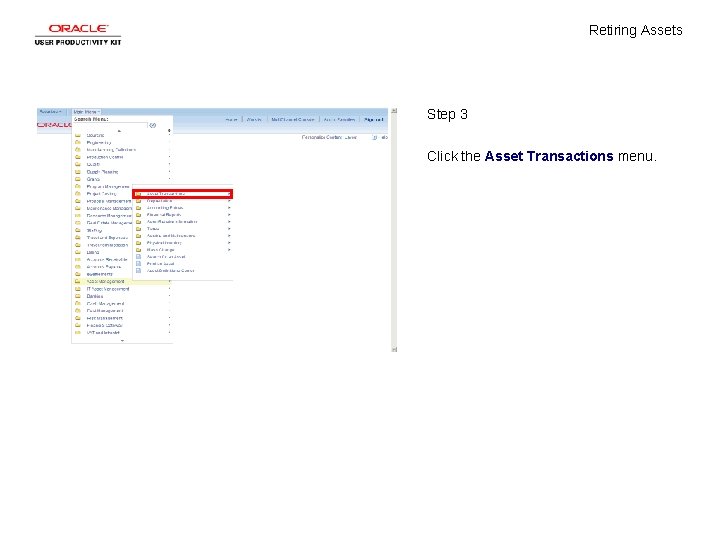Expand the IT Asset Management arrow
Image resolution: width=720 pixels, height=540 pixels.
(x=169, y=289)
